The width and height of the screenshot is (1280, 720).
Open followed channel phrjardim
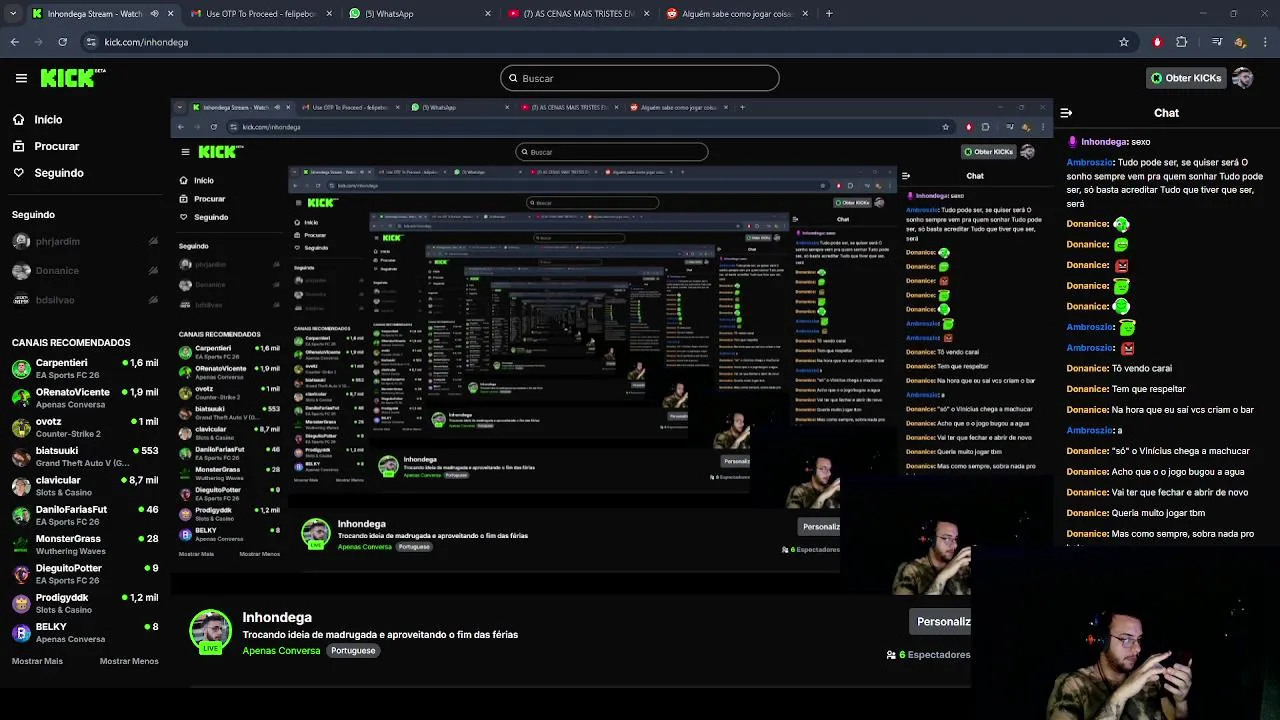[x=85, y=241]
